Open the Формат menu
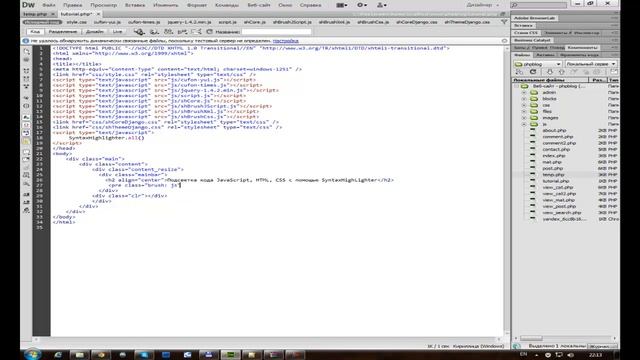Viewport: 640px width, 360px height. [197, 5]
